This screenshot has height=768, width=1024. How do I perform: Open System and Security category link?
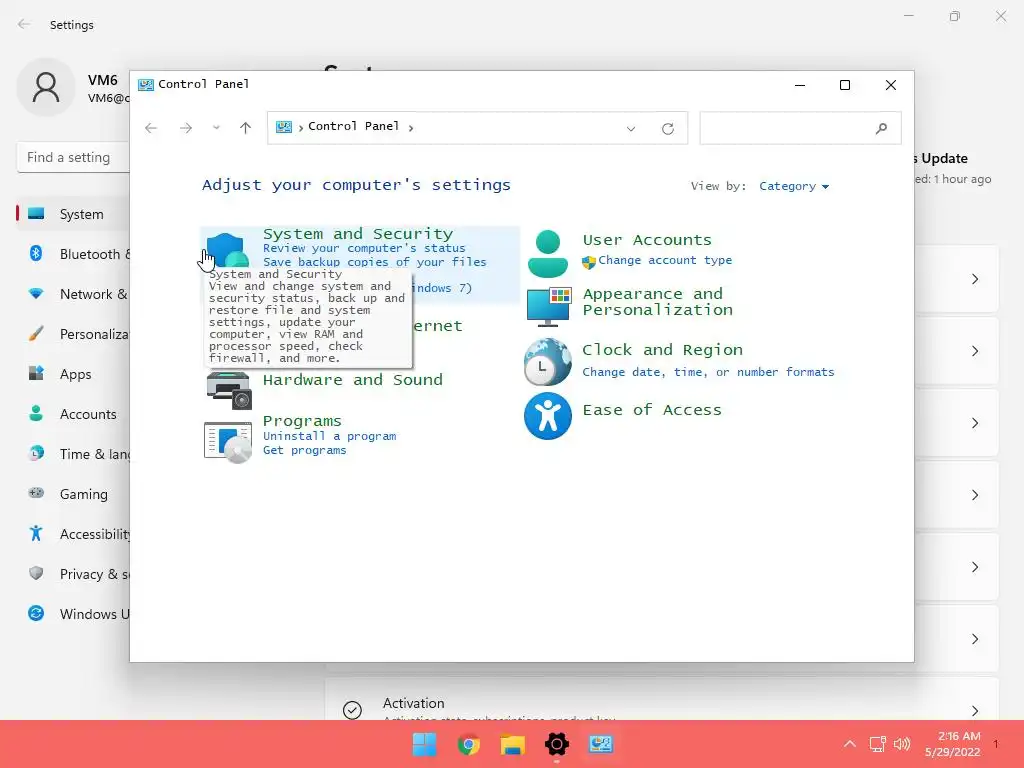tap(358, 234)
